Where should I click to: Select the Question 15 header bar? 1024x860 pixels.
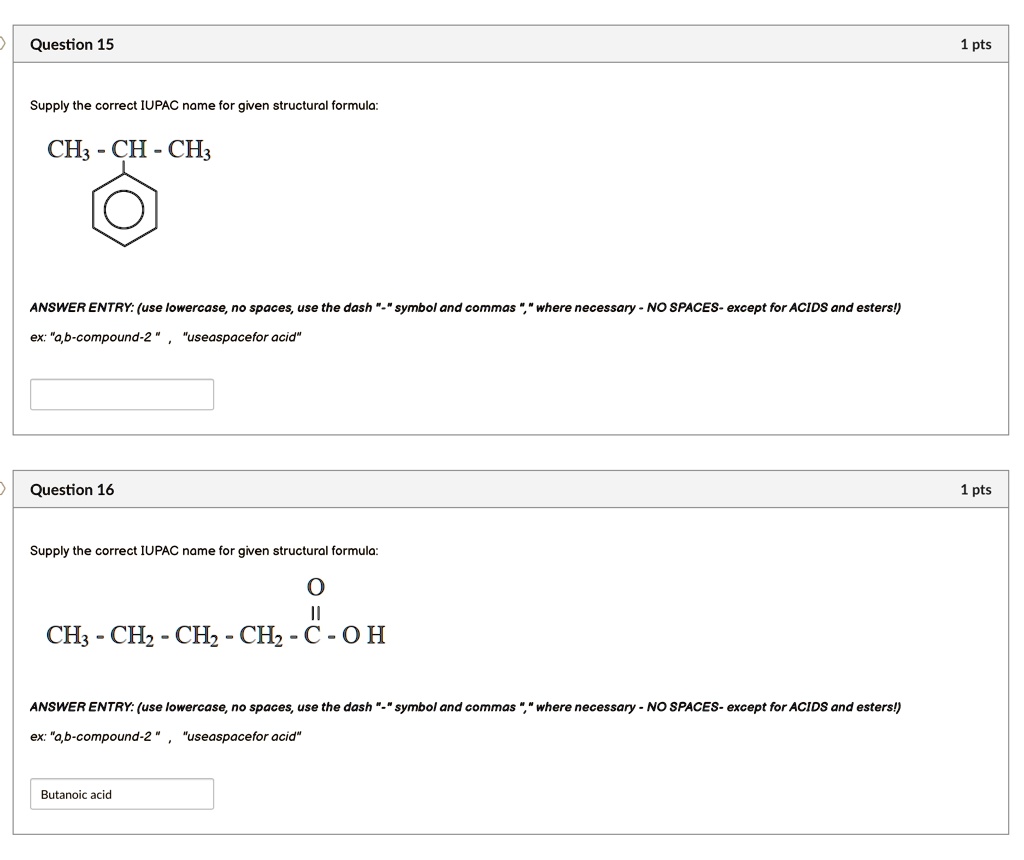[512, 44]
